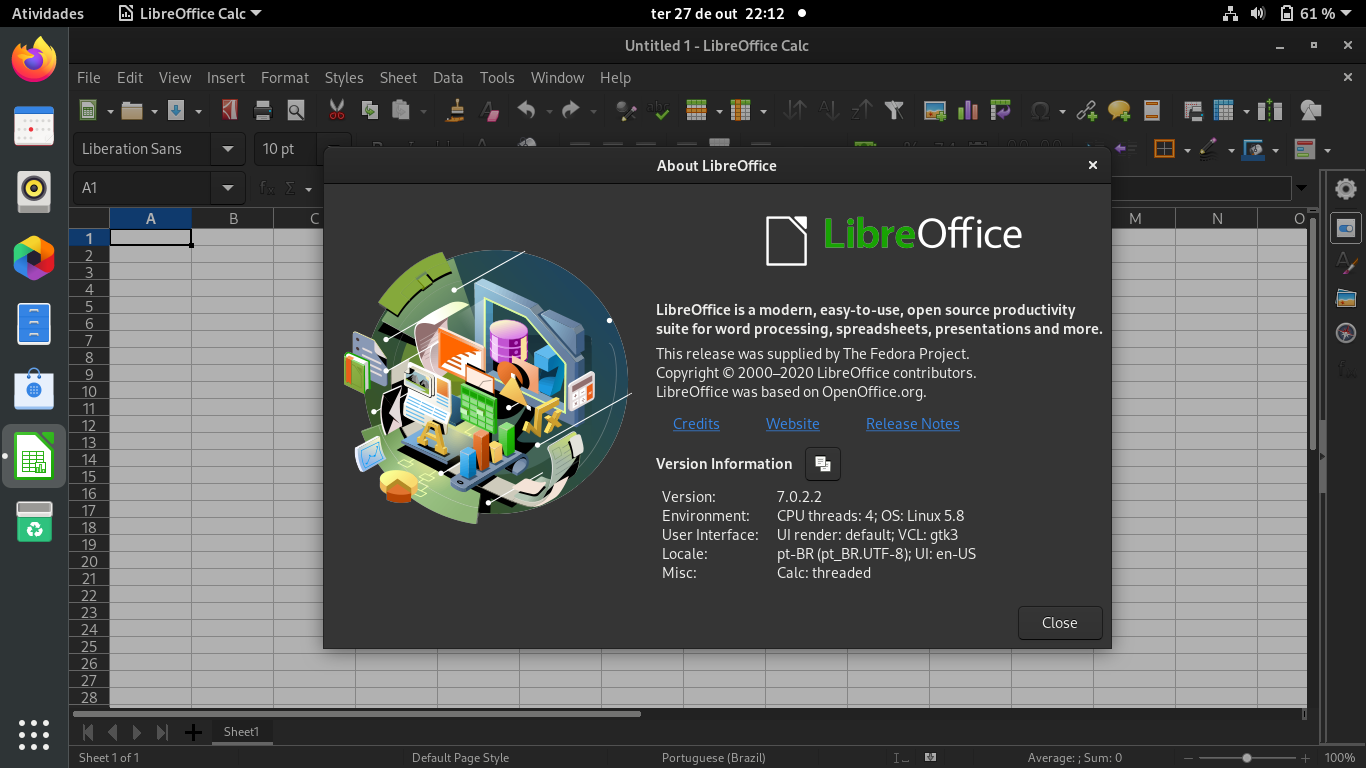Select the Sheet1 tab
This screenshot has height=768, width=1366.
pyautogui.click(x=241, y=732)
